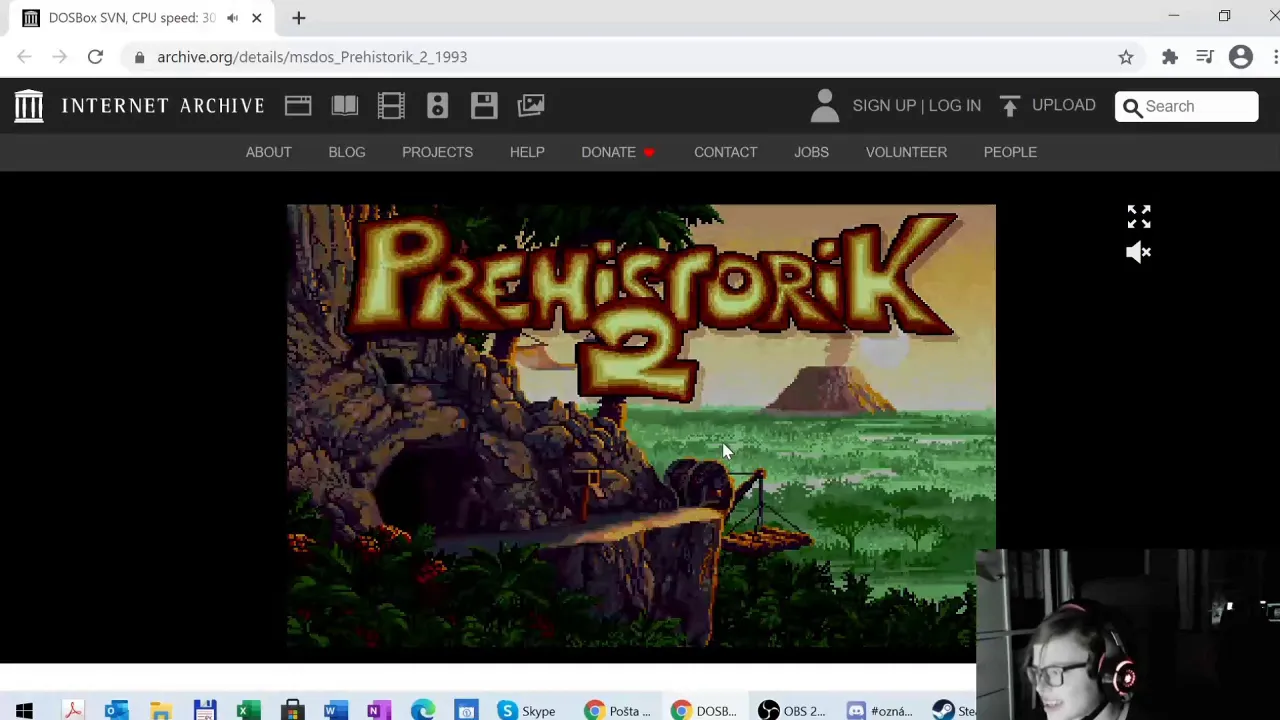Open File Explorer from taskbar
The width and height of the screenshot is (1280, 720).
click(x=161, y=711)
